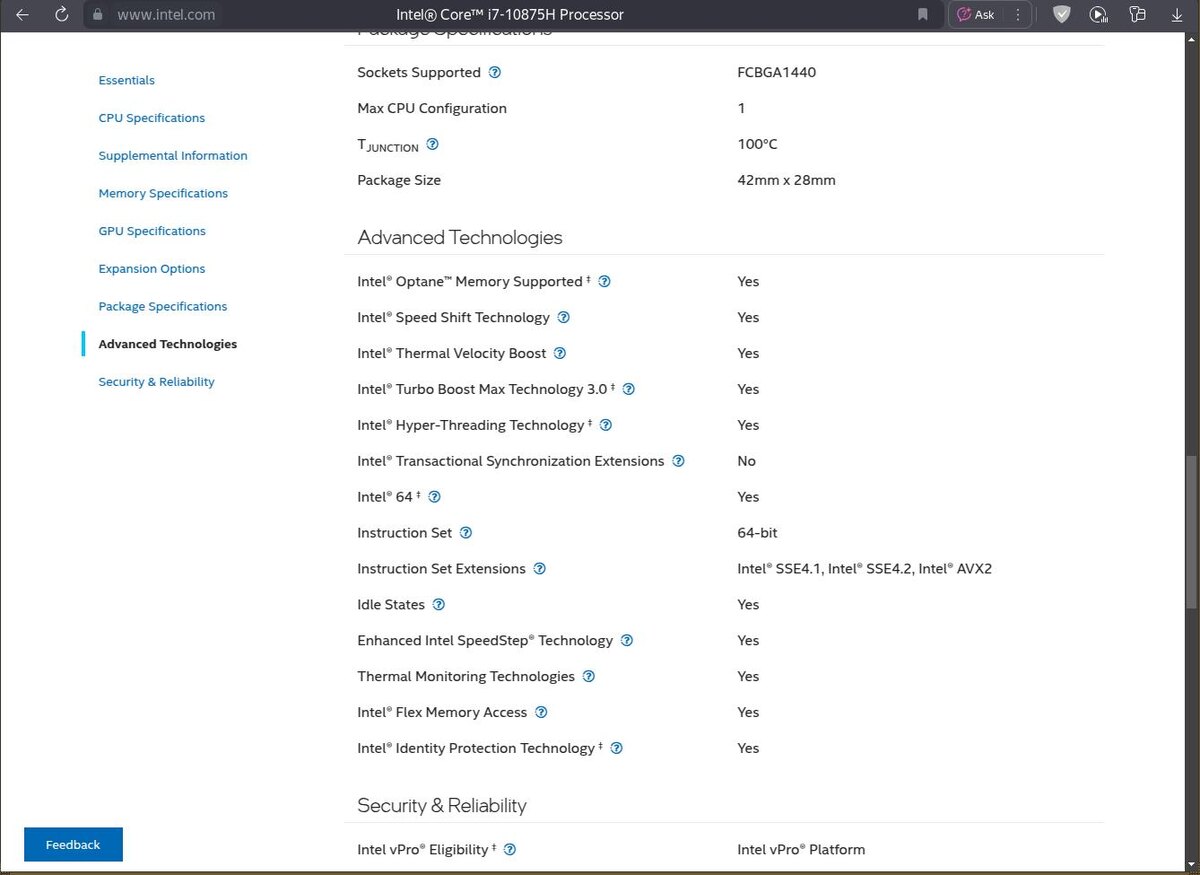Screen dimensions: 1200x875
Task: Click the padlock site security icon
Action: point(97,15)
